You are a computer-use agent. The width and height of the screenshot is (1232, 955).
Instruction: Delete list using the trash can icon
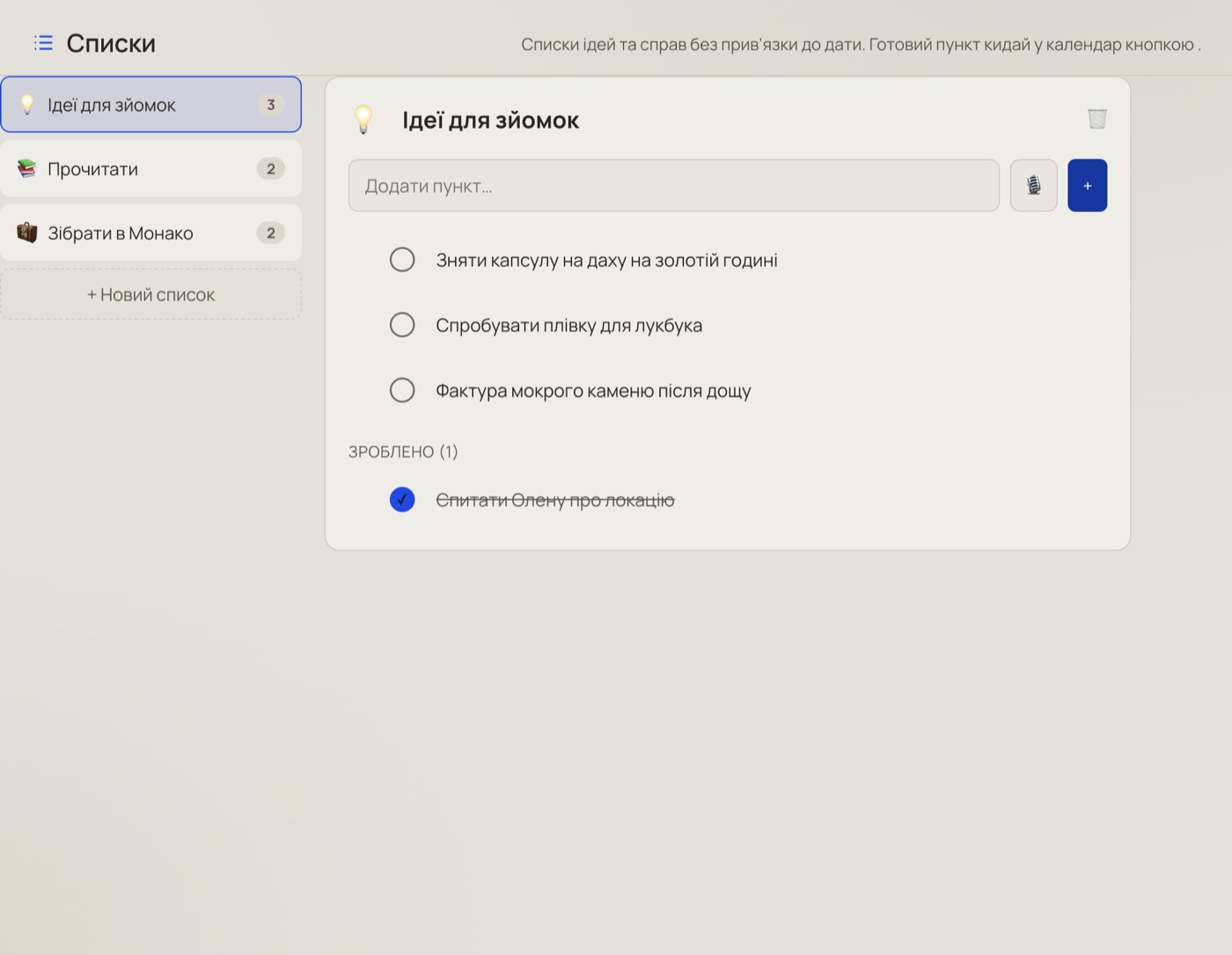point(1096,119)
